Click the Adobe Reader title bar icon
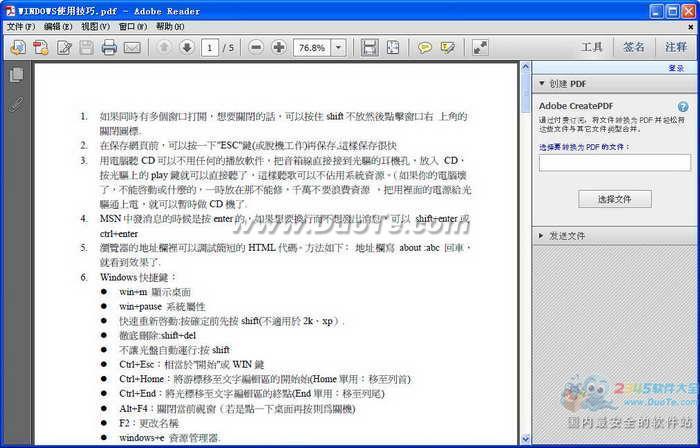This screenshot has width=700, height=448. [x=10, y=11]
